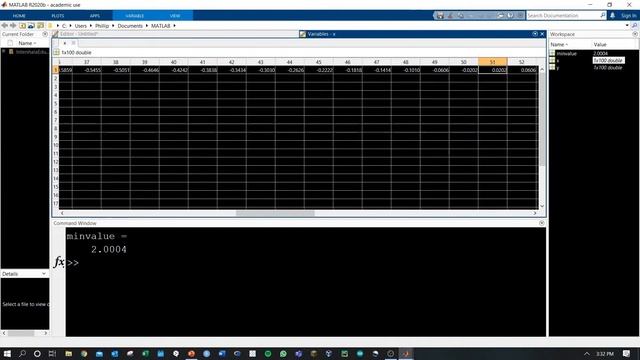Open the Windows Start menu

[7, 353]
